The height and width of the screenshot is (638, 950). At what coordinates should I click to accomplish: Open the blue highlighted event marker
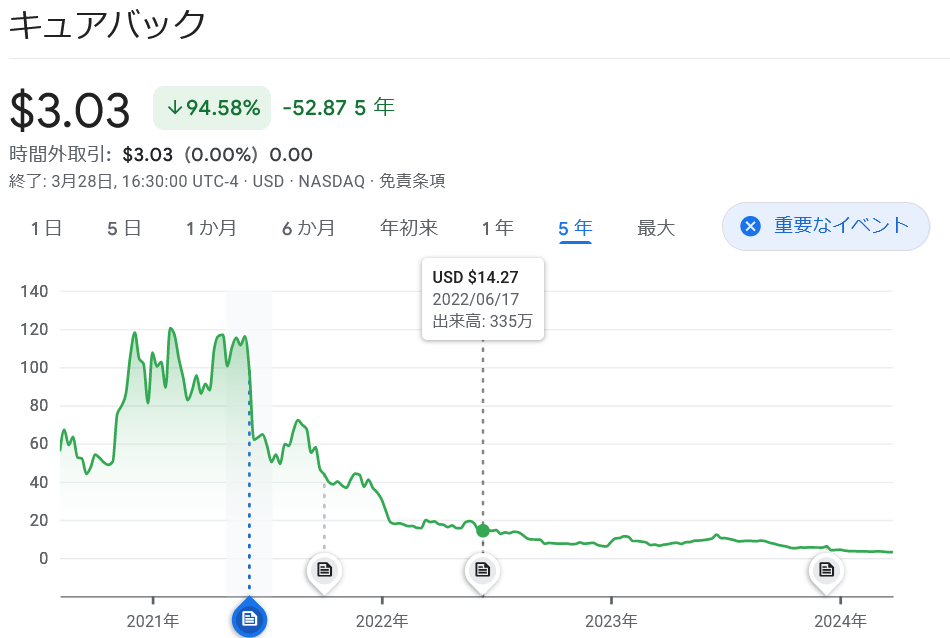coord(249,618)
